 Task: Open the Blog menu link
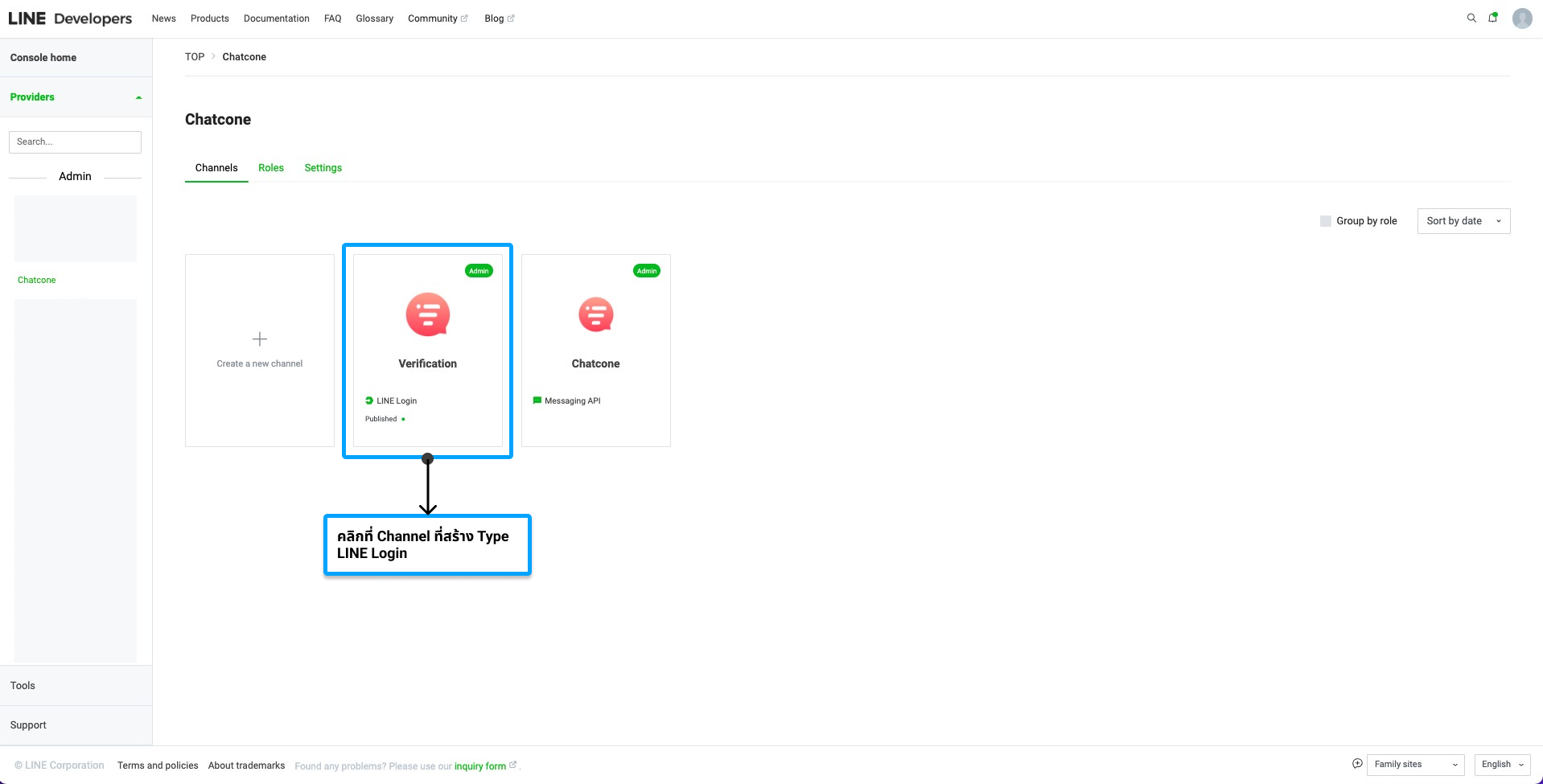coord(494,18)
